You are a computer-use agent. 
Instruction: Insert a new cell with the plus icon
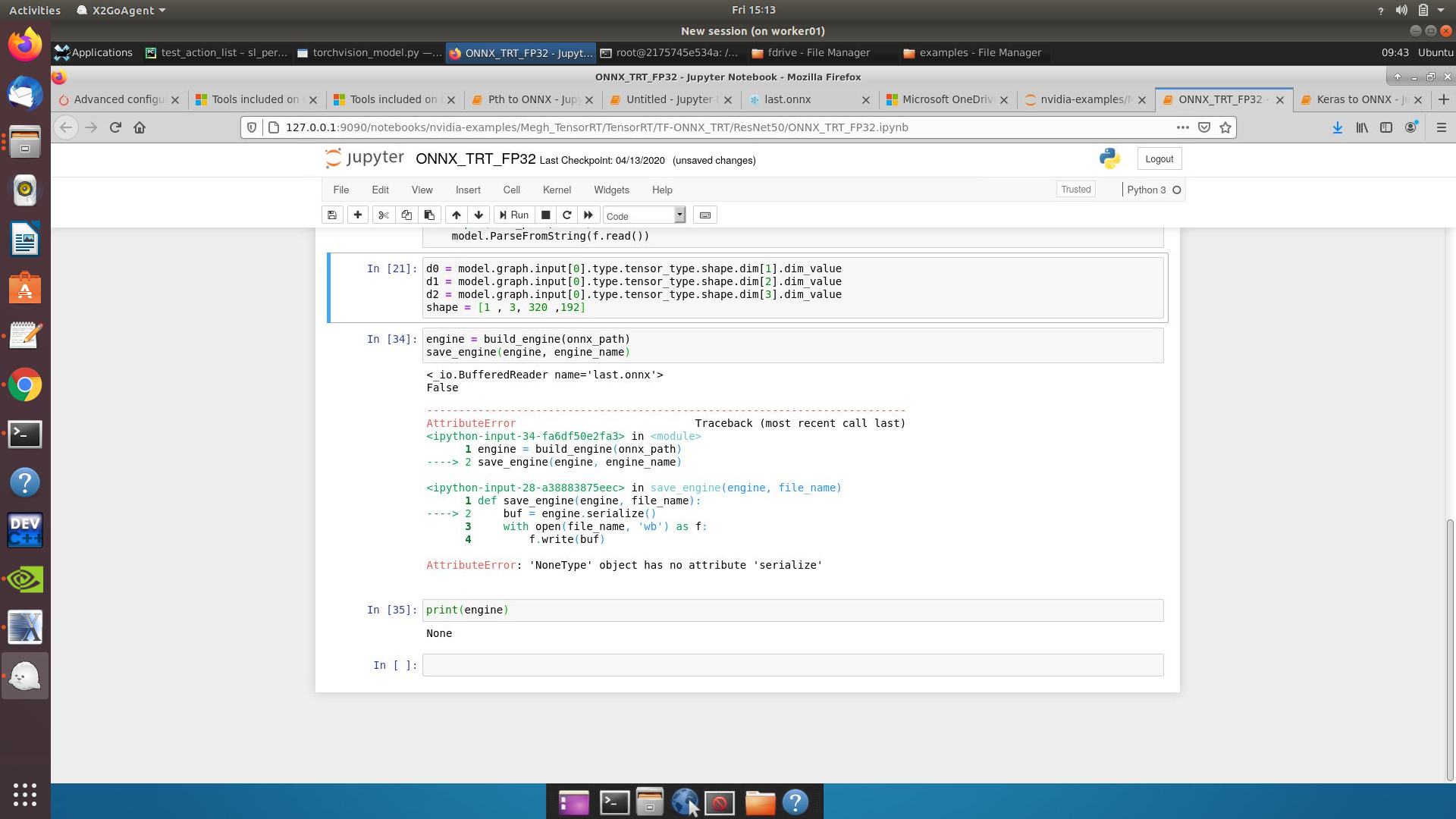coord(357,215)
